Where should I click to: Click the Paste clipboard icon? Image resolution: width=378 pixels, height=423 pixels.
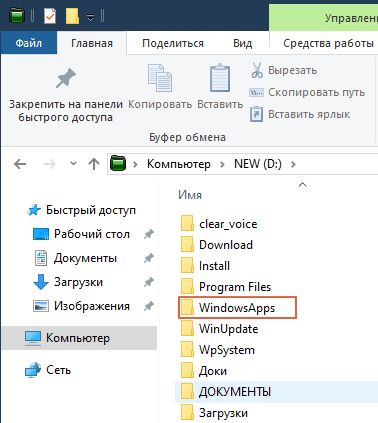[x=220, y=78]
